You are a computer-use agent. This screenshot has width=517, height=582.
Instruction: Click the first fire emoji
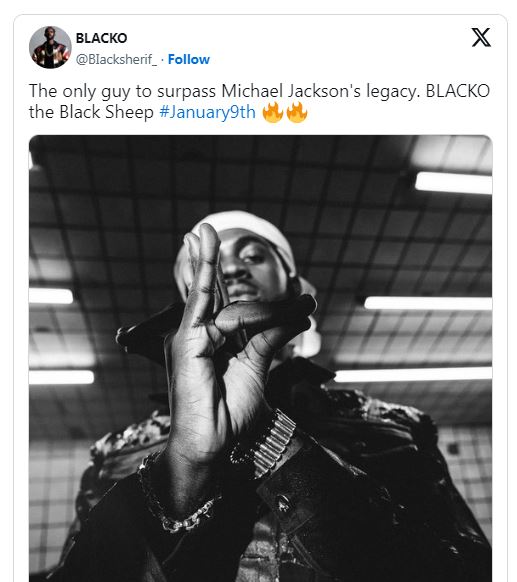pyautogui.click(x=273, y=112)
